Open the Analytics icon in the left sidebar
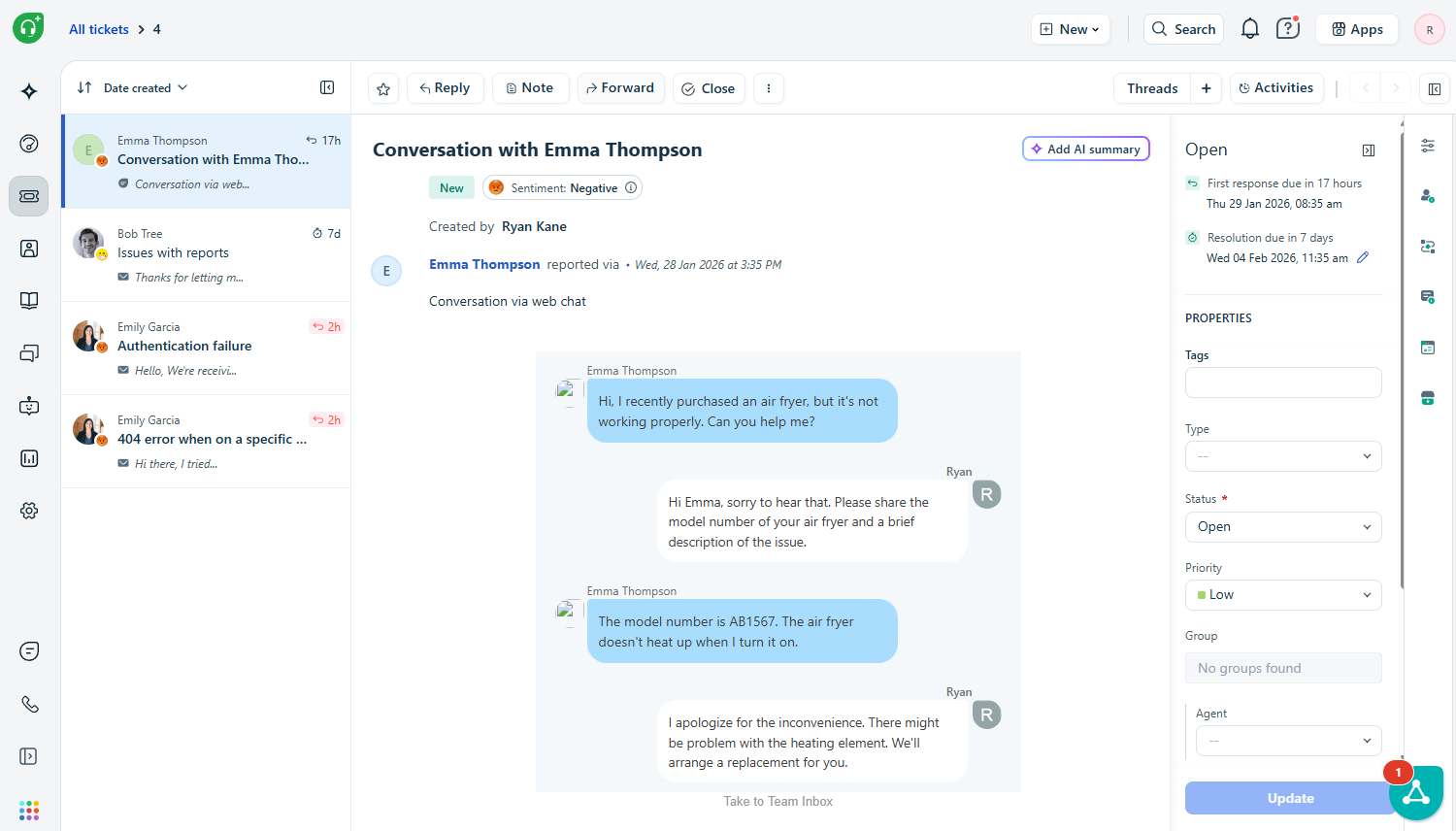1456x831 pixels. click(x=28, y=457)
